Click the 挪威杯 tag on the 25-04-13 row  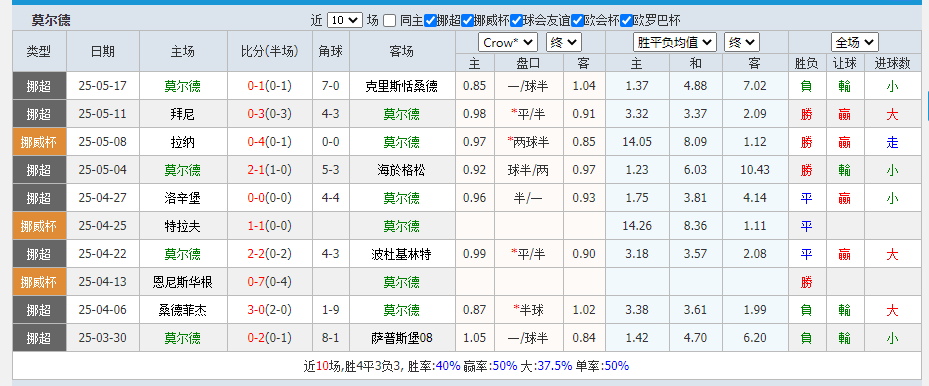(x=39, y=282)
